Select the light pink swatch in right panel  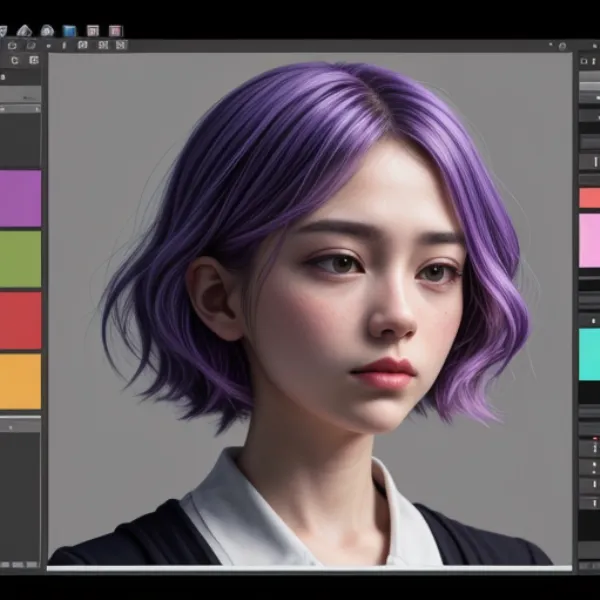click(x=589, y=240)
